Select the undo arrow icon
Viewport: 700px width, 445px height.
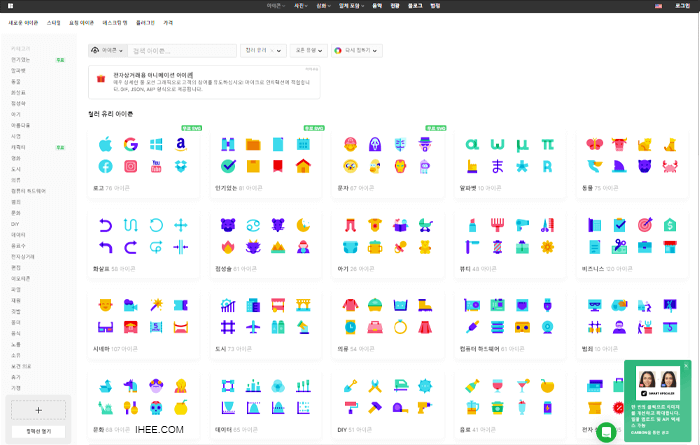(x=105, y=225)
